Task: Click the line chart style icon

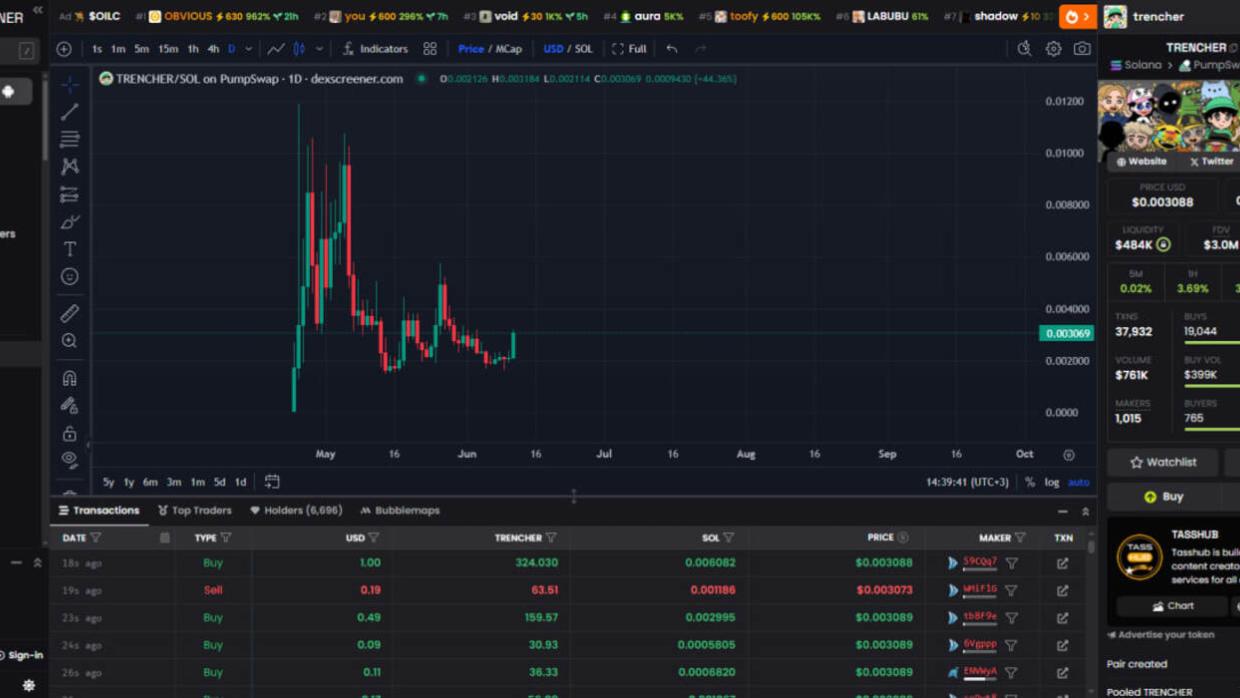Action: pos(276,49)
